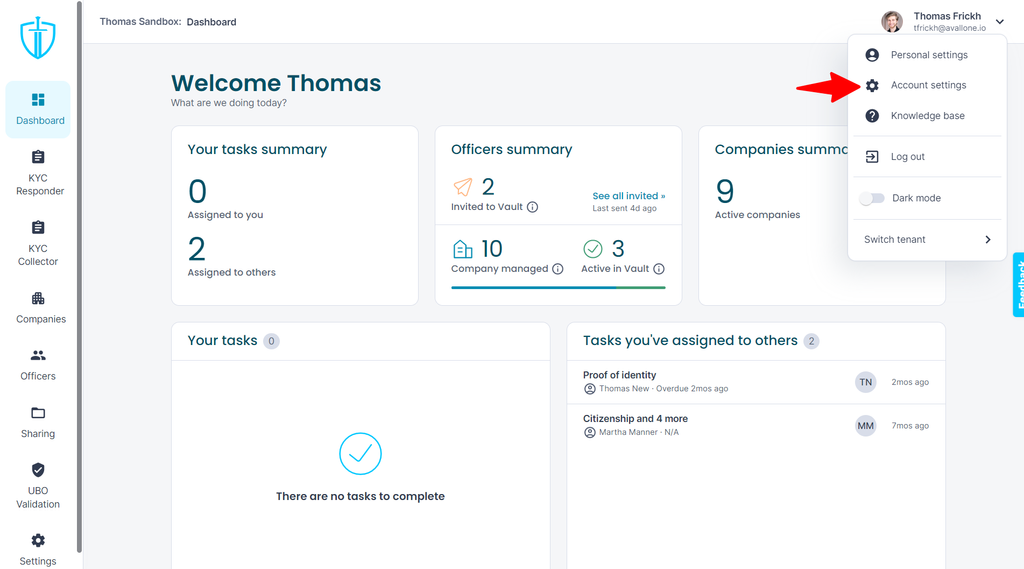
Task: Toggle the Dark mode switch
Action: coord(872,199)
